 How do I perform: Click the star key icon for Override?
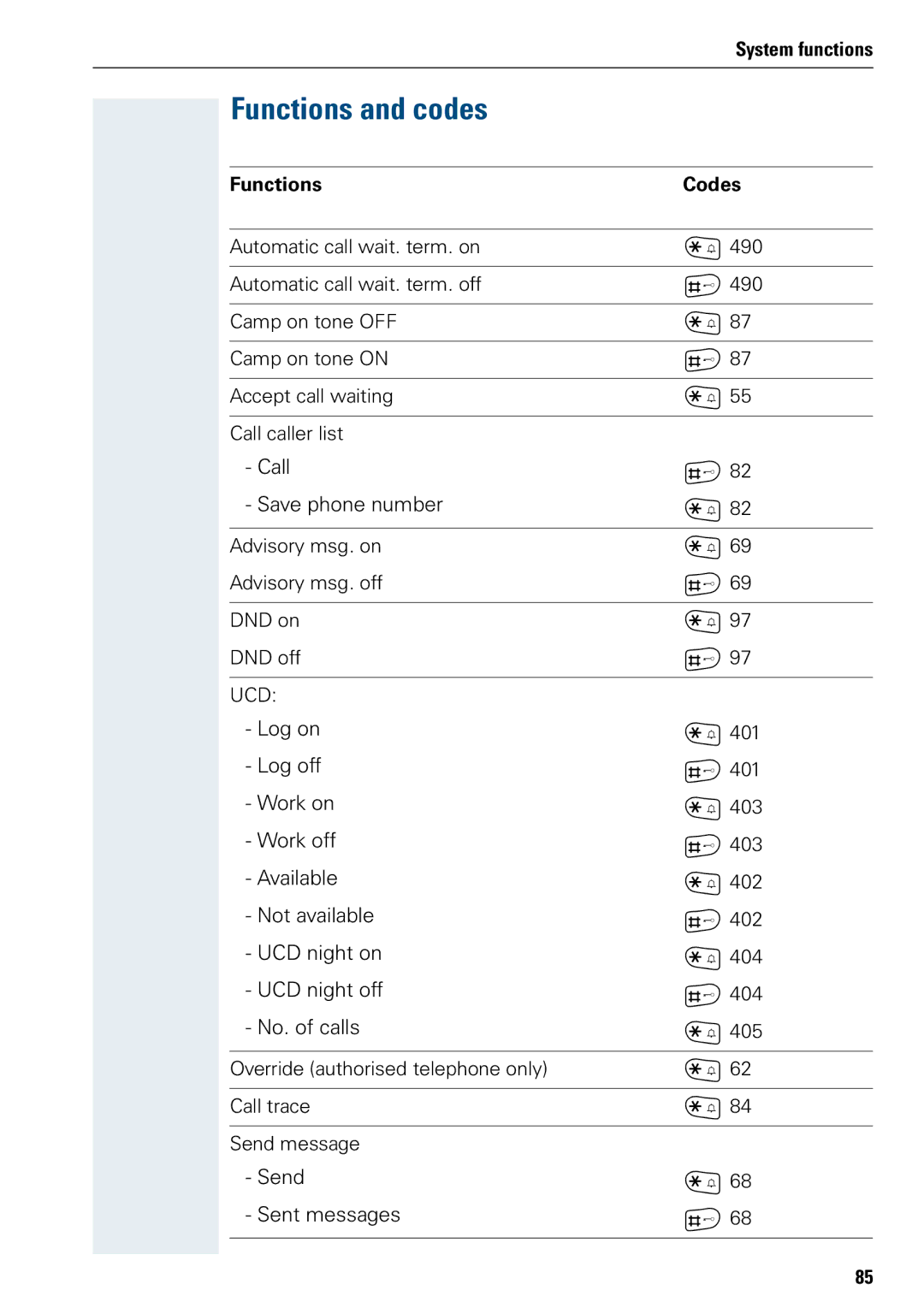tap(702, 1069)
